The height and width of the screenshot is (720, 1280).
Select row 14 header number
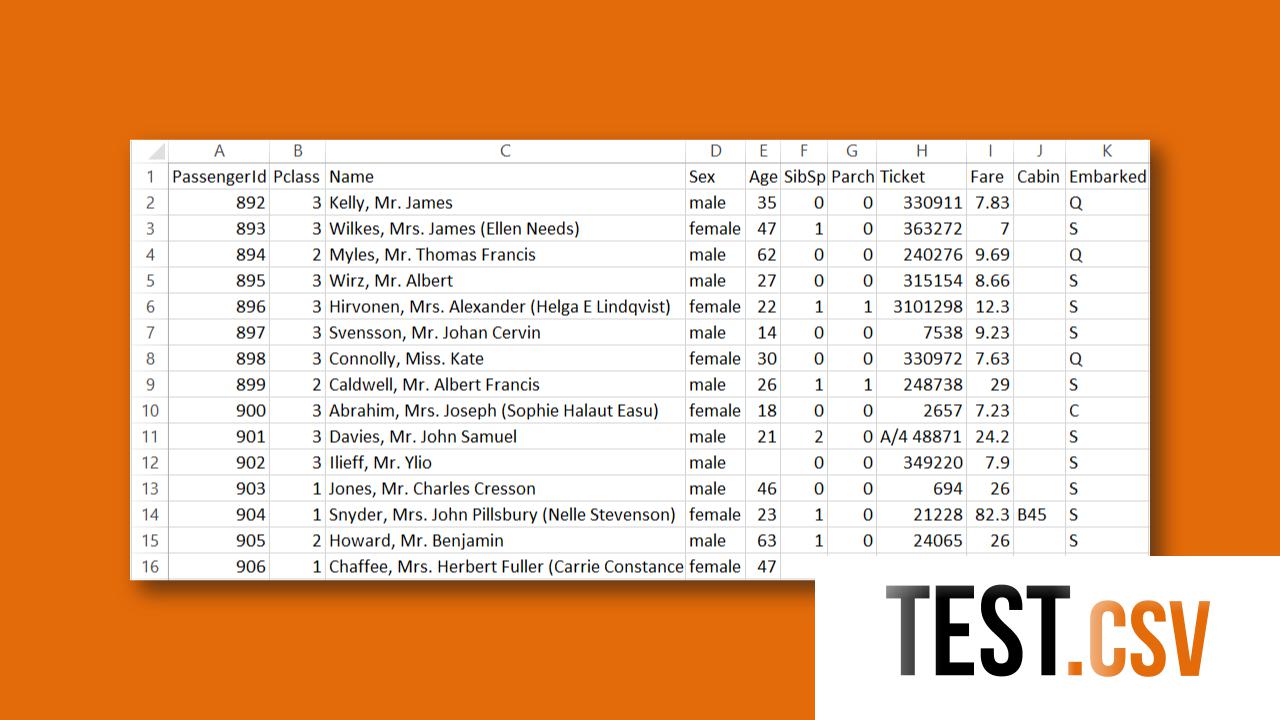[x=149, y=514]
